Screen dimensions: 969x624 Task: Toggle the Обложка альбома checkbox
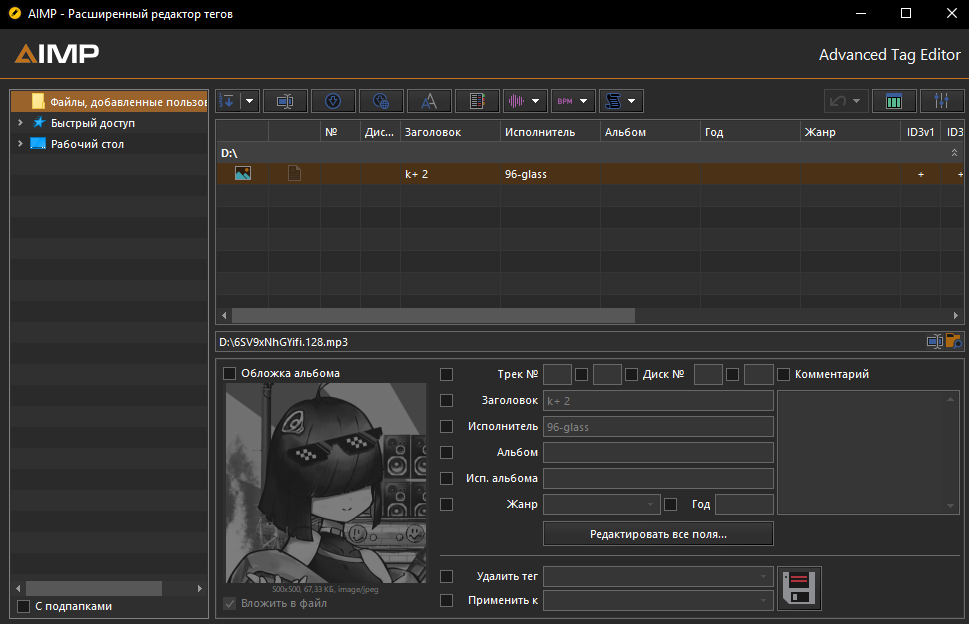(229, 373)
